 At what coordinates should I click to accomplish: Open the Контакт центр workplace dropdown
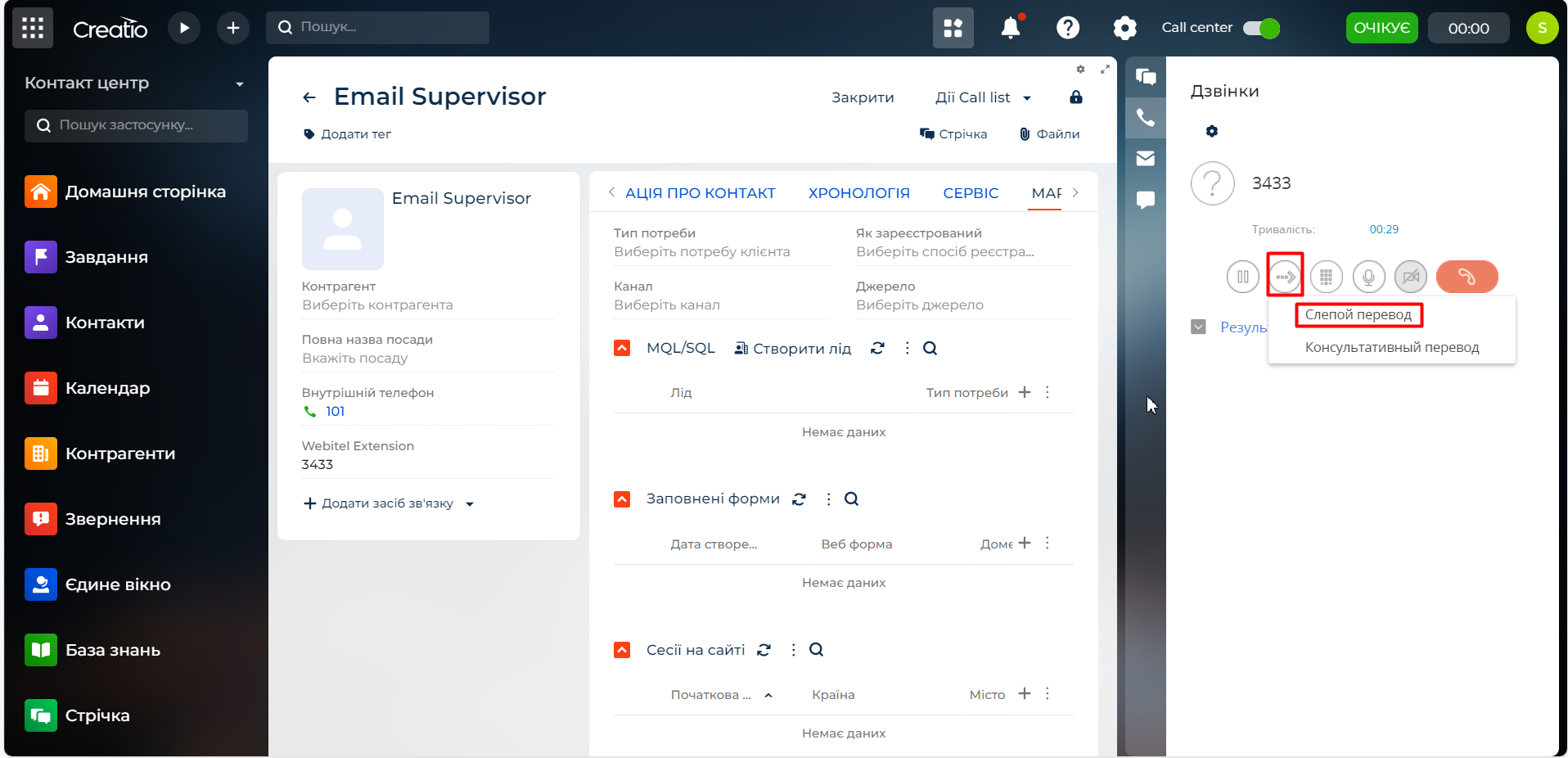tap(240, 83)
